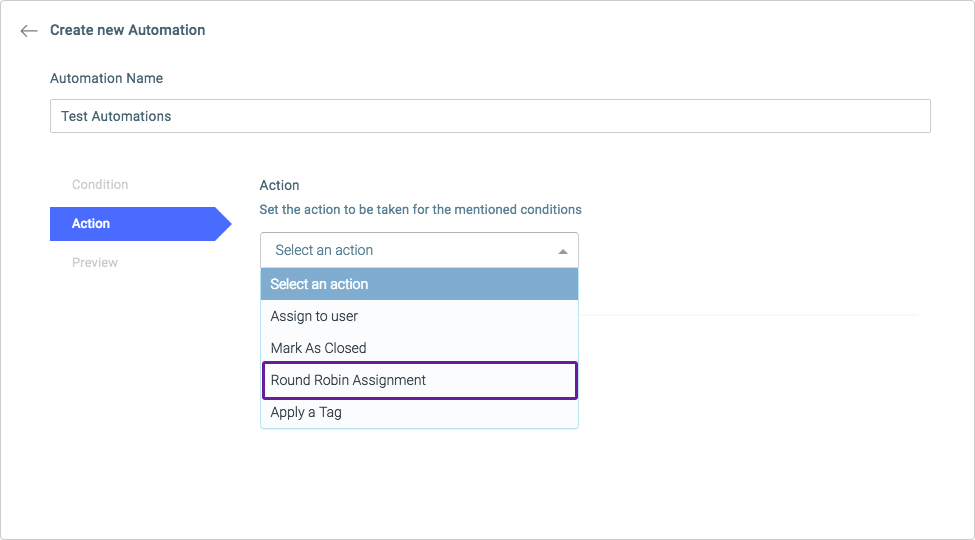Click the Automation Name label

click(106, 78)
